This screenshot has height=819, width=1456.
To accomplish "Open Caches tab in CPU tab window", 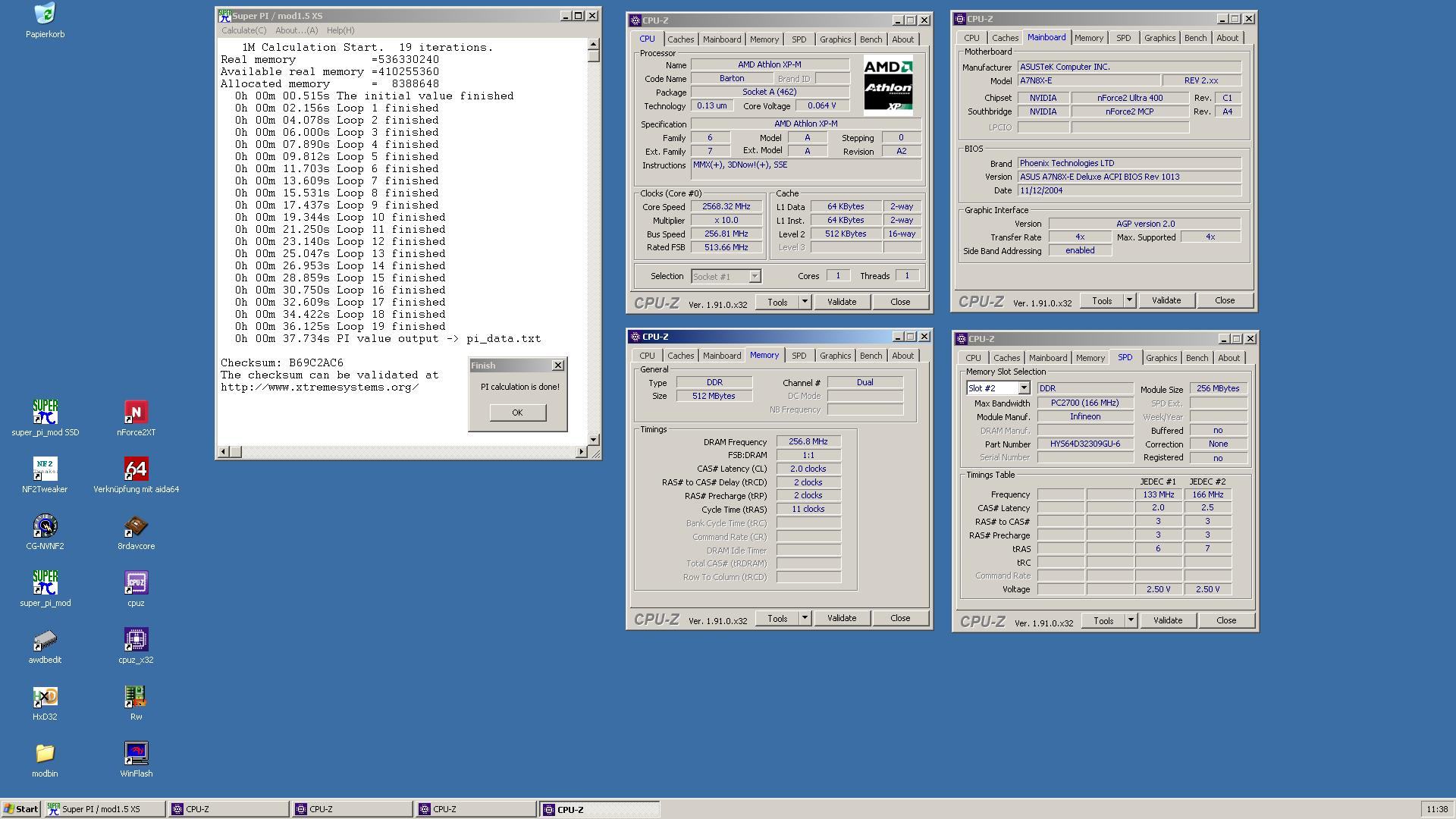I will pos(680,39).
